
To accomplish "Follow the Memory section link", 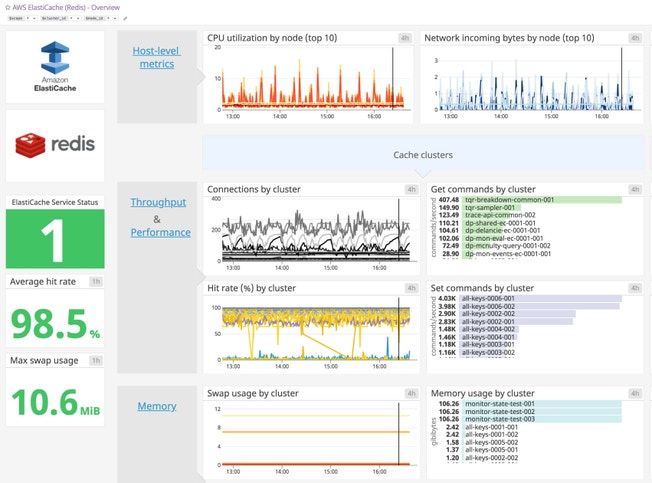I will [157, 406].
